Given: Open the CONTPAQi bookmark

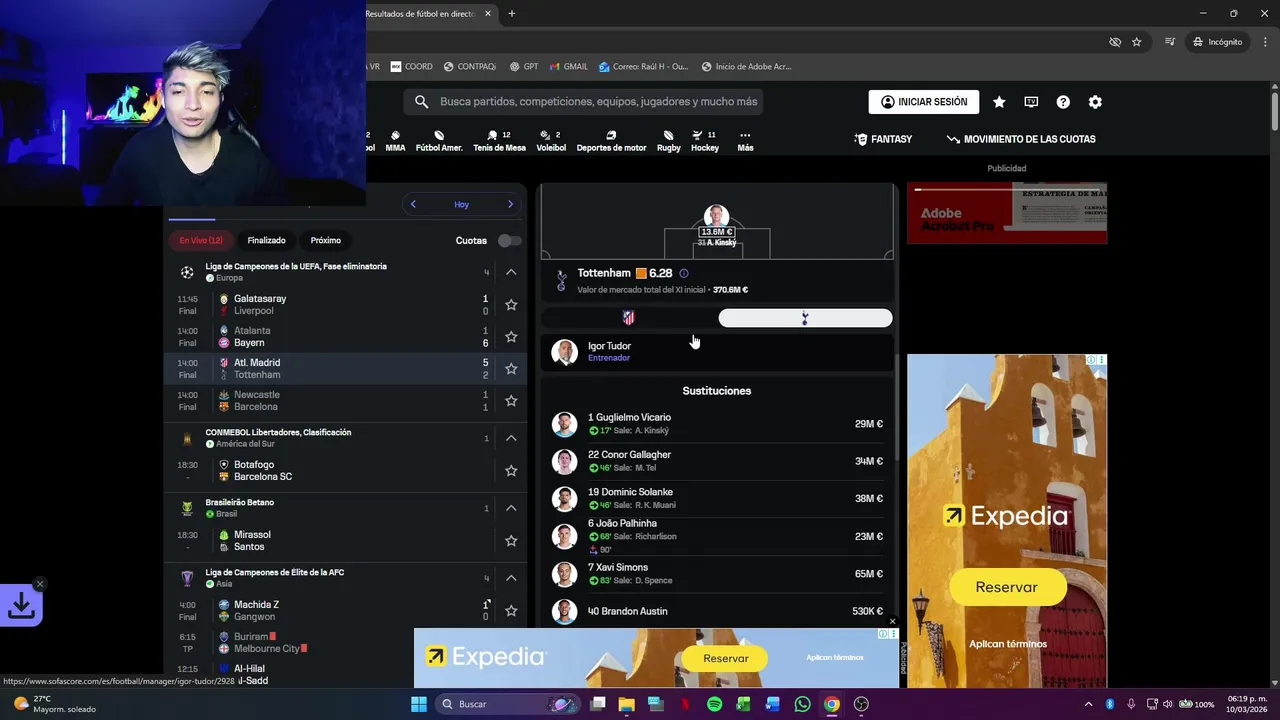Looking at the screenshot, I should pyautogui.click(x=470, y=67).
